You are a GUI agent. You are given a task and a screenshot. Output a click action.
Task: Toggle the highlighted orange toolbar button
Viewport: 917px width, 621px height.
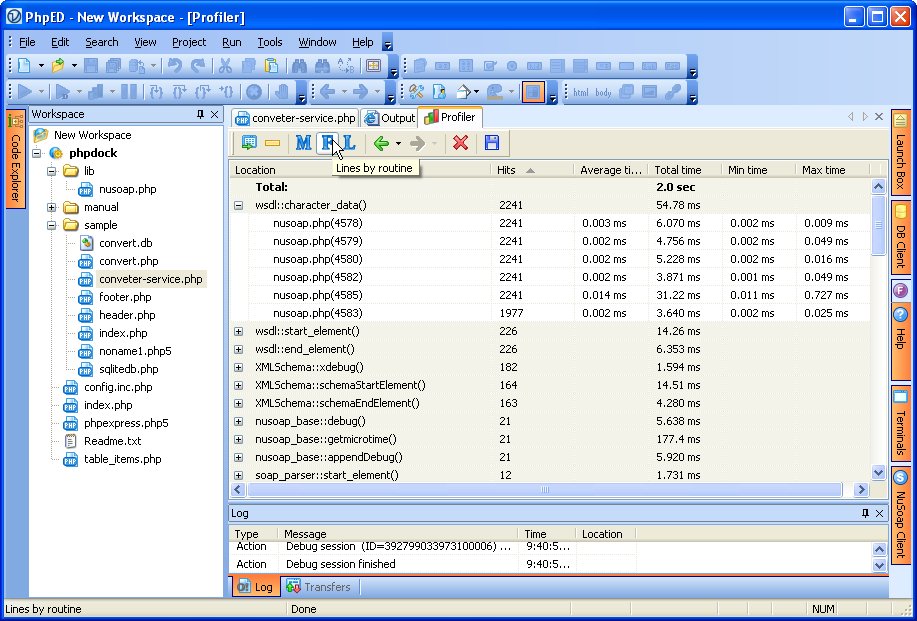pos(533,92)
